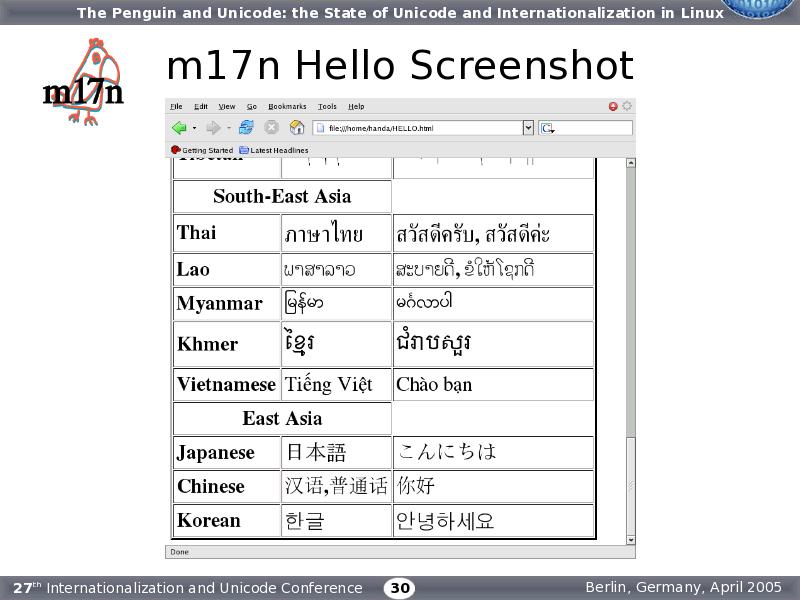Click the m17n chicken logo
800x600 pixels.
tap(86, 84)
